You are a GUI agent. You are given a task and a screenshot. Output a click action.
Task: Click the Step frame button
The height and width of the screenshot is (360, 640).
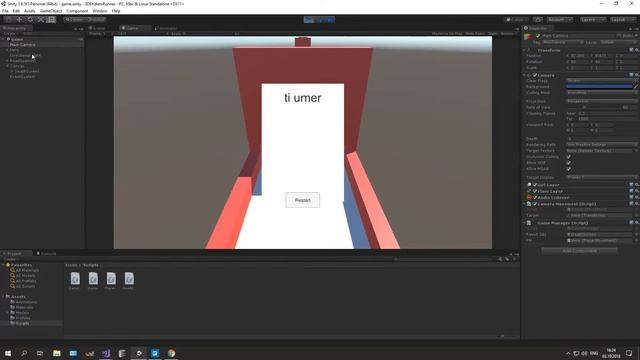(330, 19)
